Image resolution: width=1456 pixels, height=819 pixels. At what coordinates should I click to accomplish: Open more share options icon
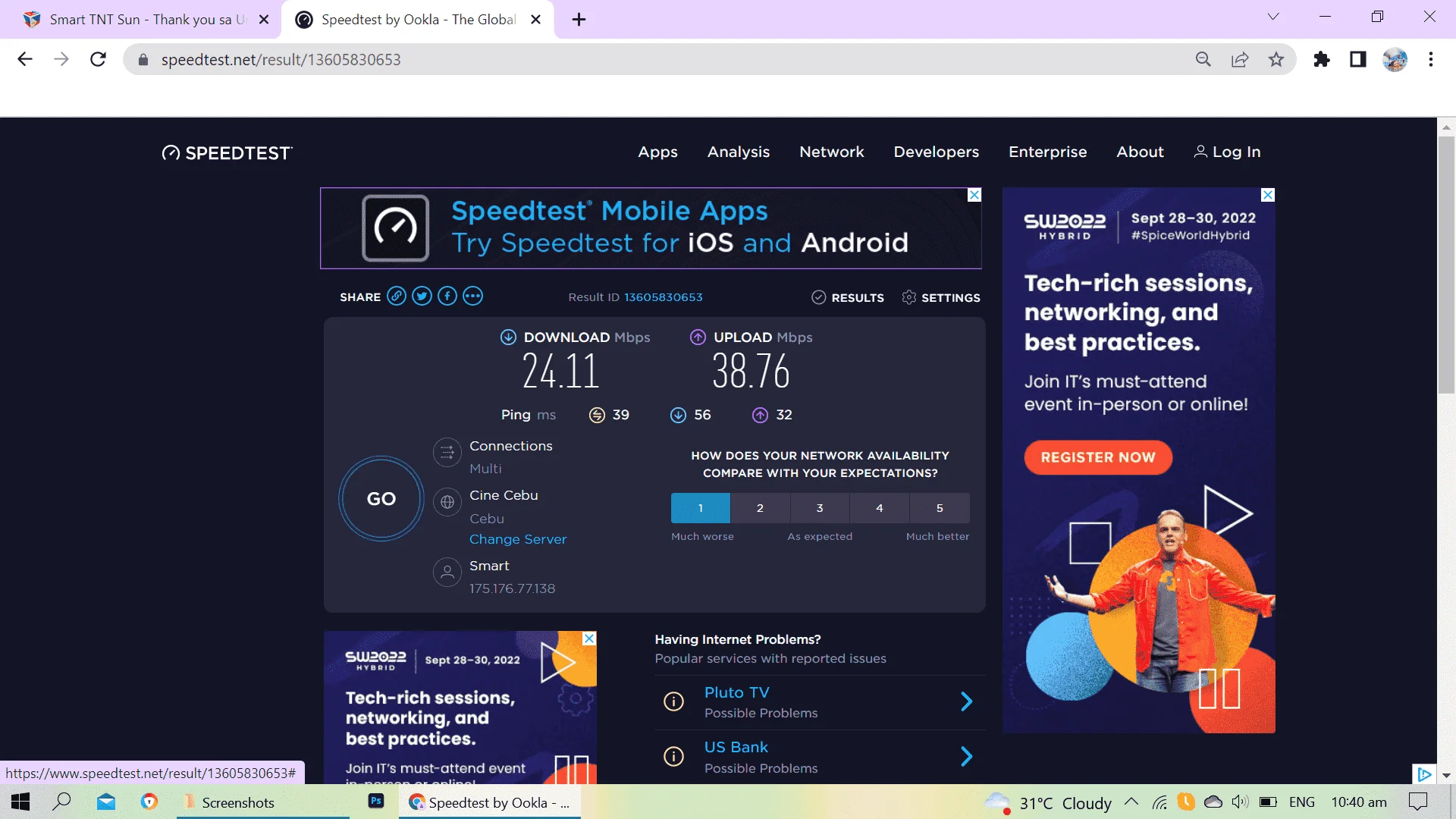[472, 297]
